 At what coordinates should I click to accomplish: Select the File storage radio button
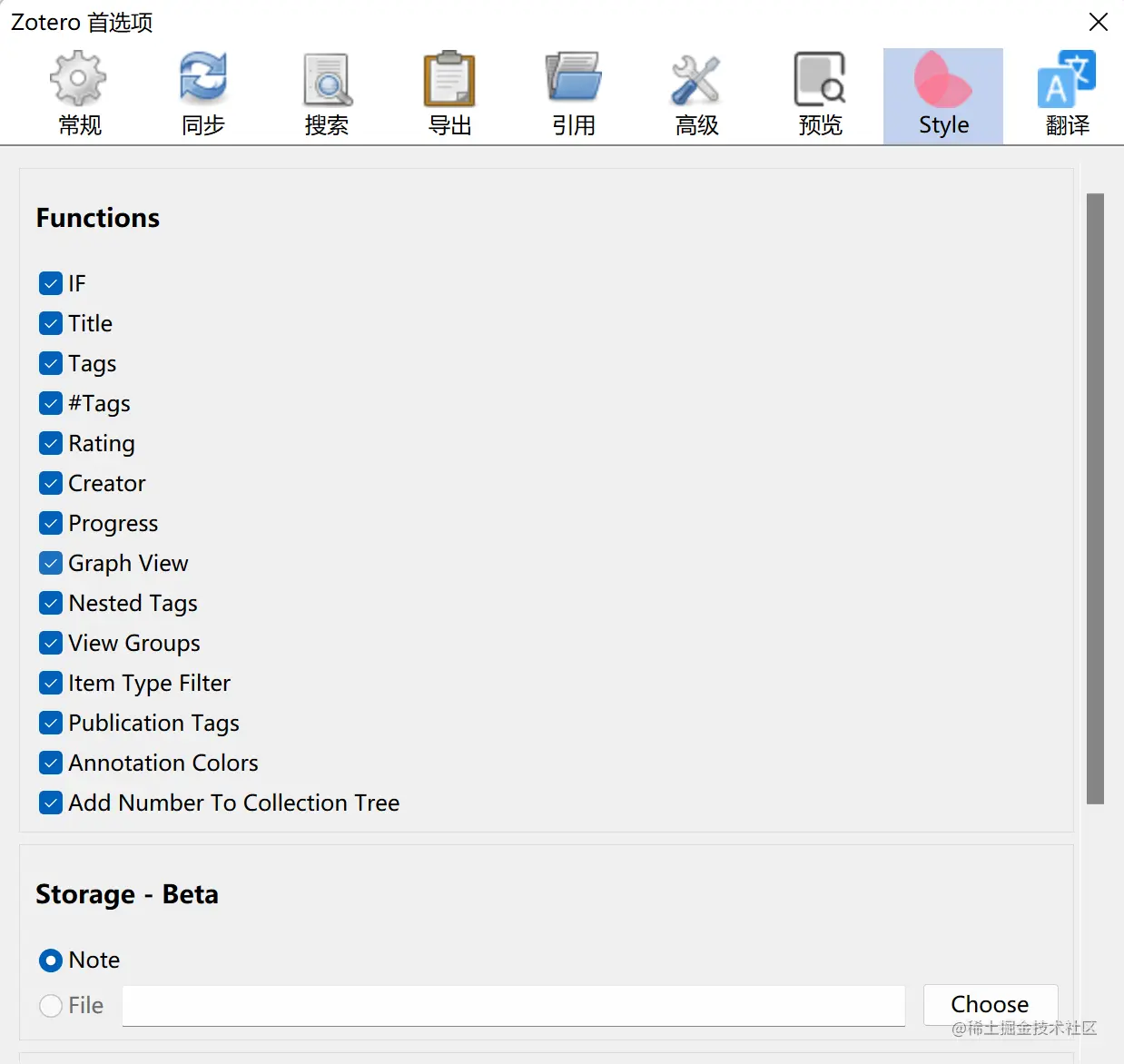51,1005
